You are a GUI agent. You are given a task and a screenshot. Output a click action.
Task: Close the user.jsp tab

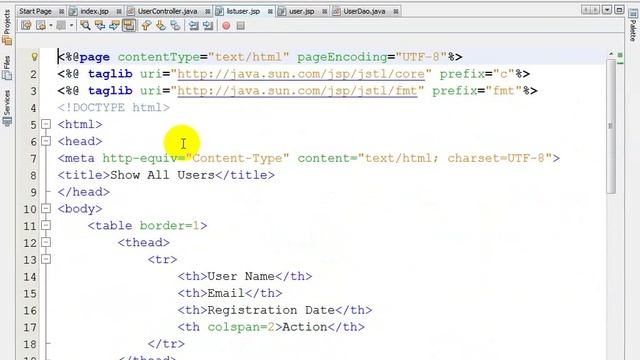tap(324, 11)
